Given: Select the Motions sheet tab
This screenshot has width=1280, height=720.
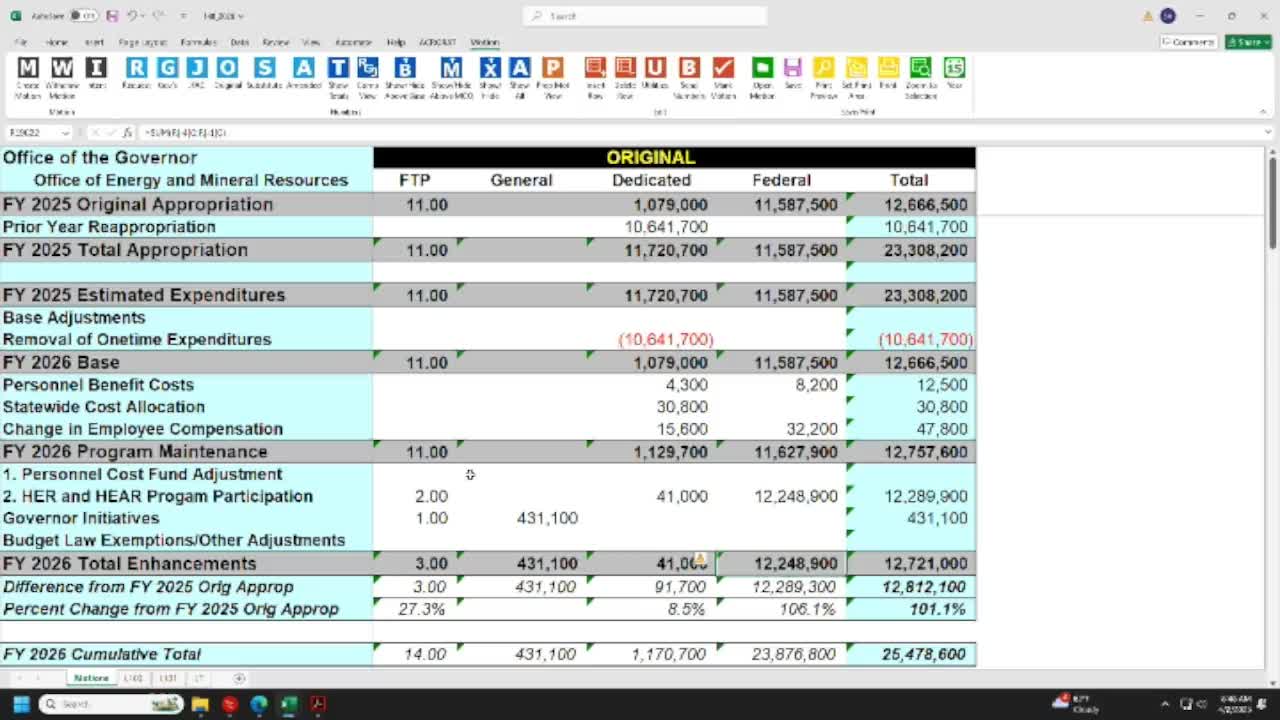Looking at the screenshot, I should tap(91, 678).
